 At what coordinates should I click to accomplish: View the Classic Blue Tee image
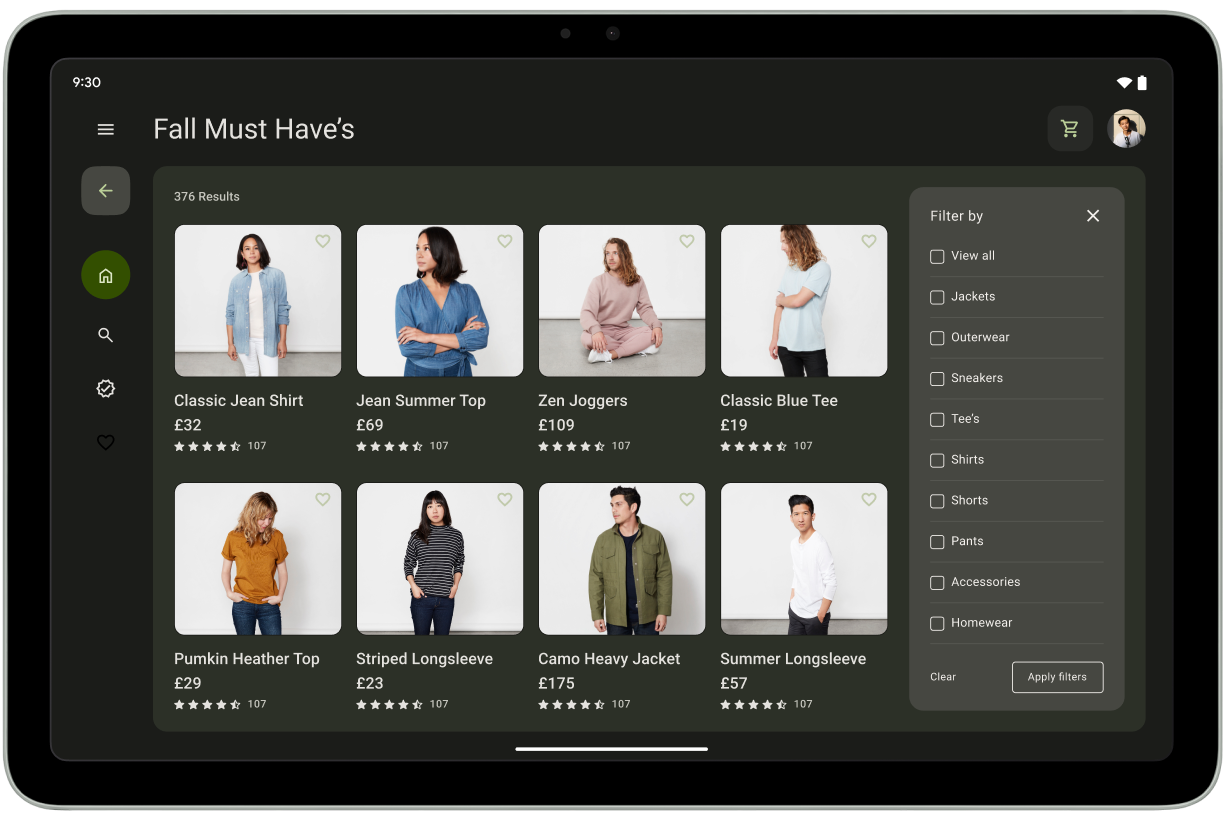point(804,301)
